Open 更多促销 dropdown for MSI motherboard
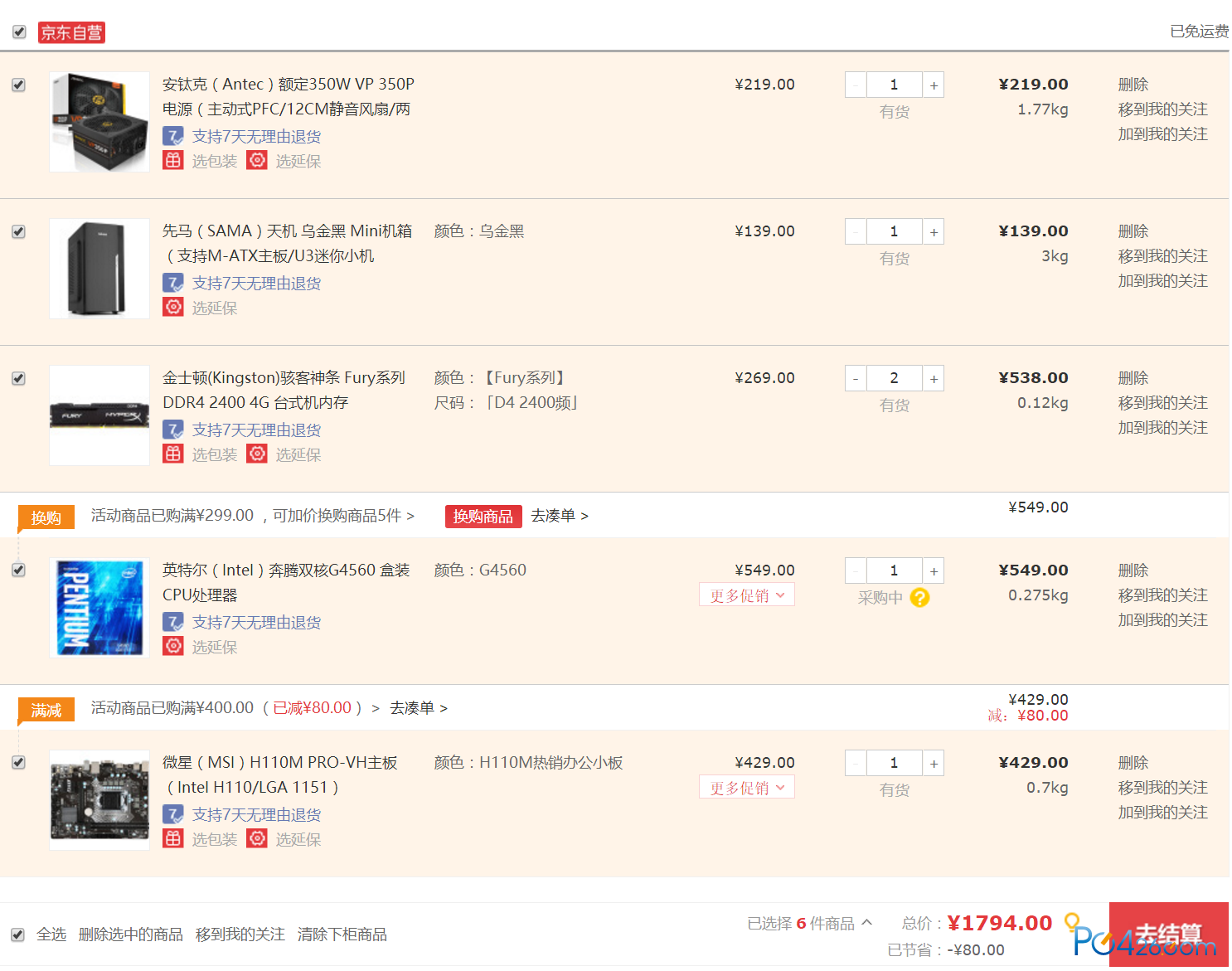The height and width of the screenshot is (971, 1232). (x=747, y=788)
